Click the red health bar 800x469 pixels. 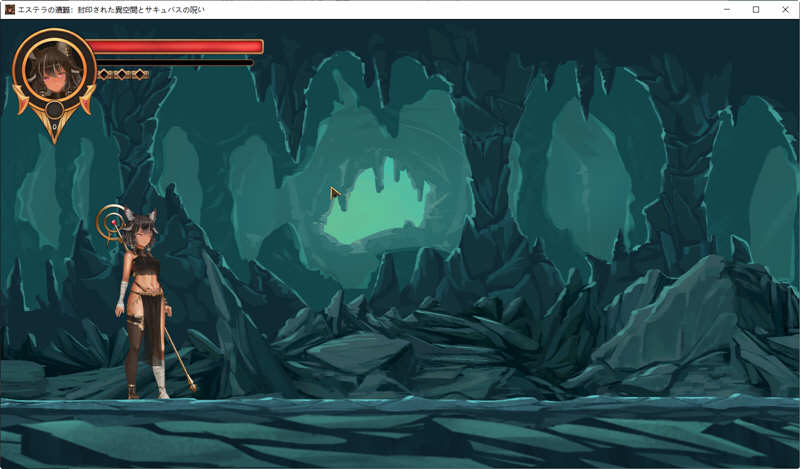coord(175,46)
